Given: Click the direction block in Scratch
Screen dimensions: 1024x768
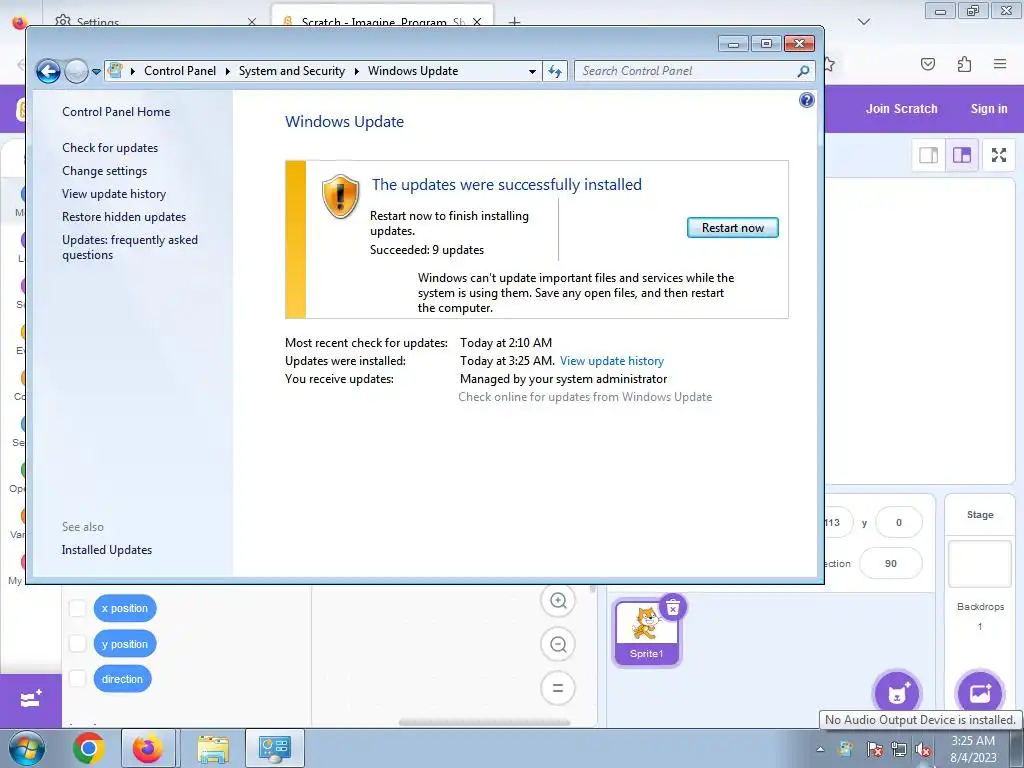Looking at the screenshot, I should tap(122, 679).
